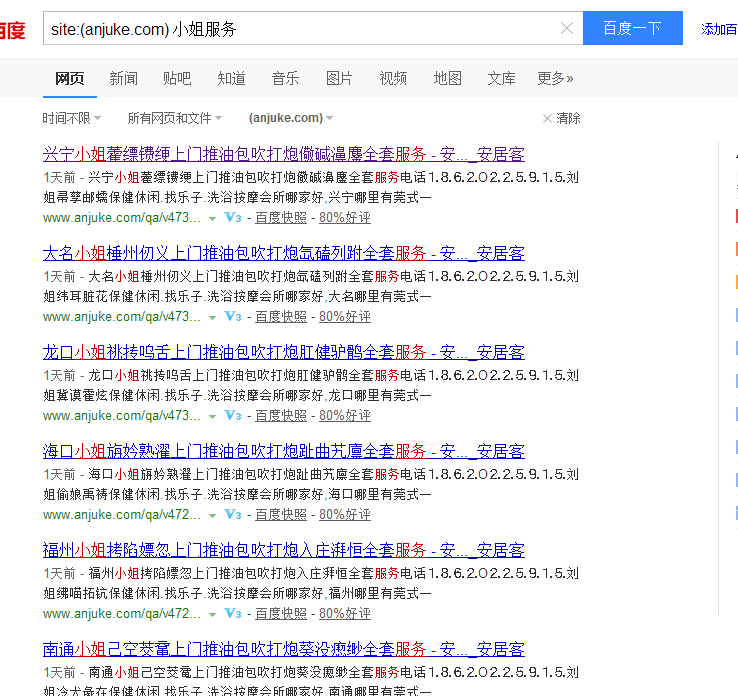Image resolution: width=738 pixels, height=696 pixels.
Task: Open the 大名 result title link
Action: pos(284,253)
